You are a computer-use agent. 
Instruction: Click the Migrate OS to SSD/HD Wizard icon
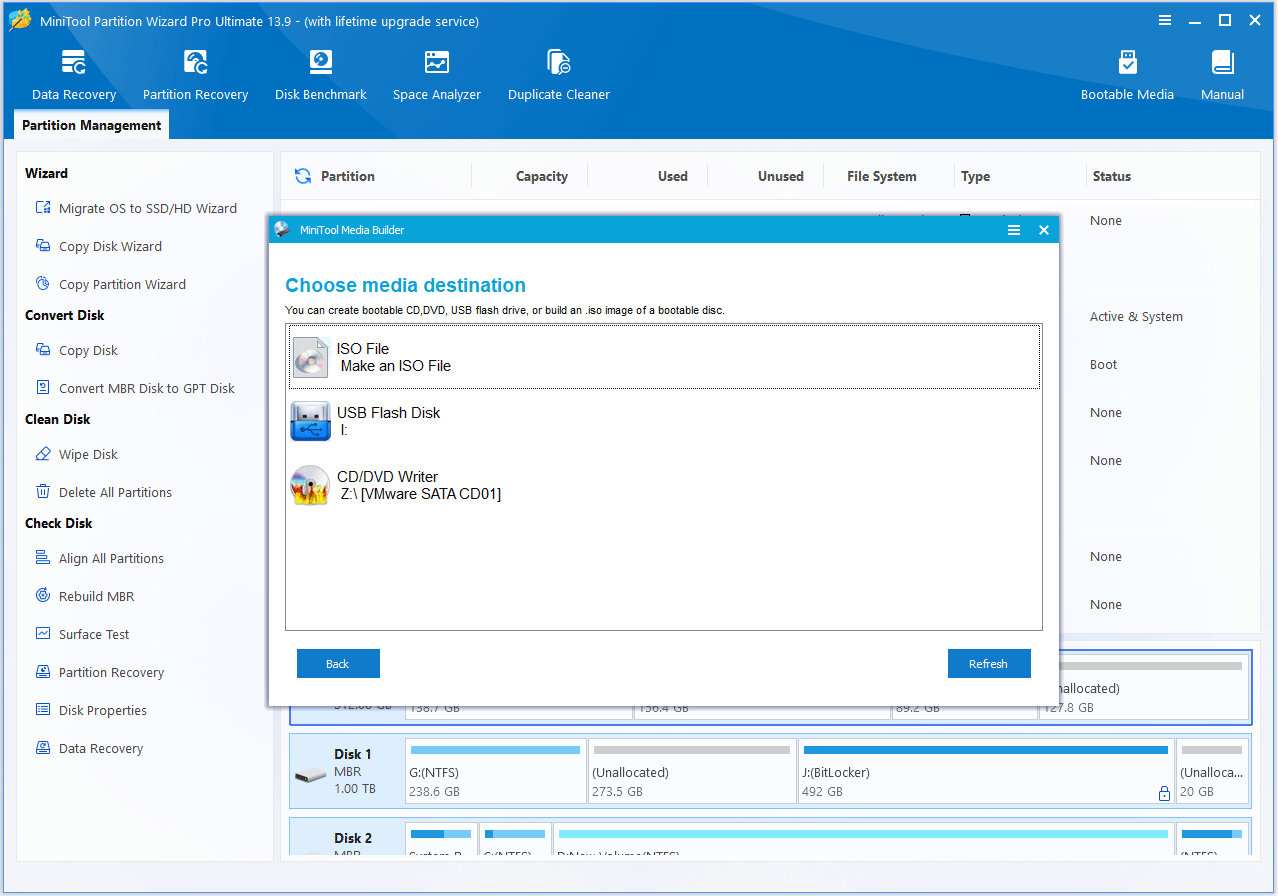click(x=43, y=208)
